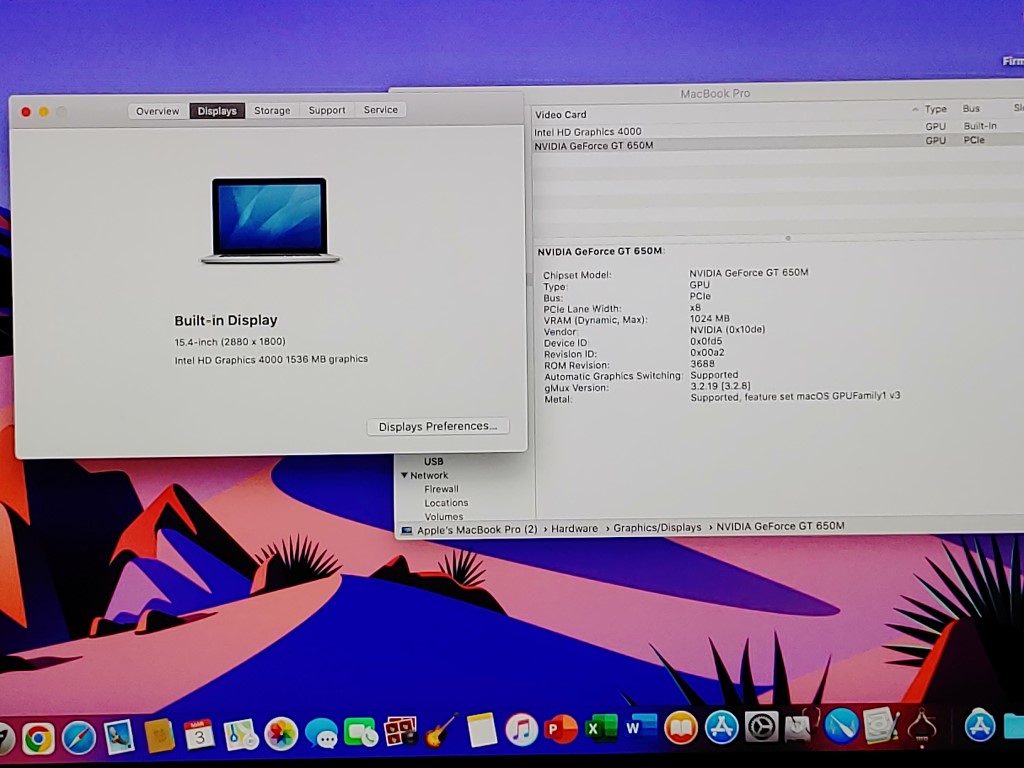Click the 15.4-inch (2880 x 1800) text
Viewport: 1024px width, 768px height.
coord(230,342)
